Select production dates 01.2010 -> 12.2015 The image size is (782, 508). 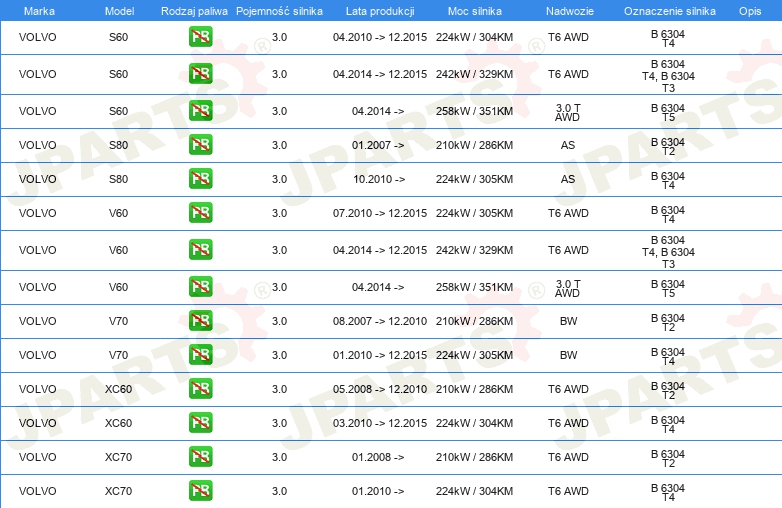tap(380, 355)
